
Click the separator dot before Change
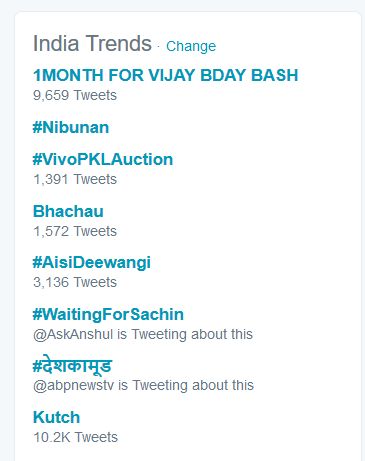click(159, 47)
